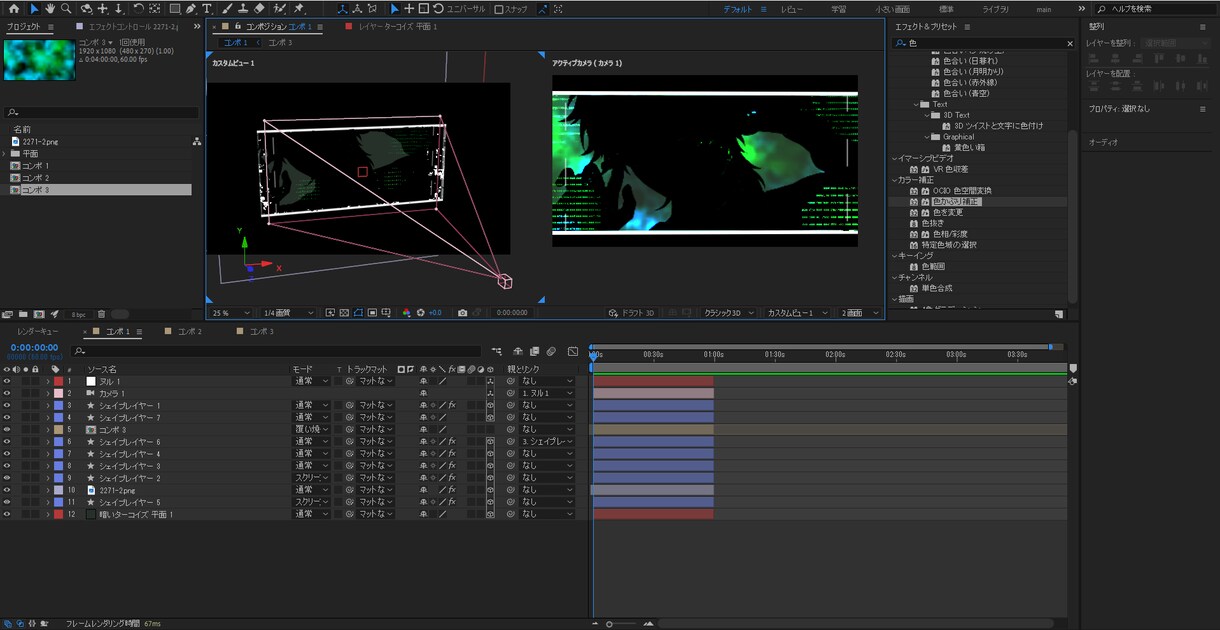Select the Brush tool
This screenshot has height=630, width=1220.
coord(227,8)
